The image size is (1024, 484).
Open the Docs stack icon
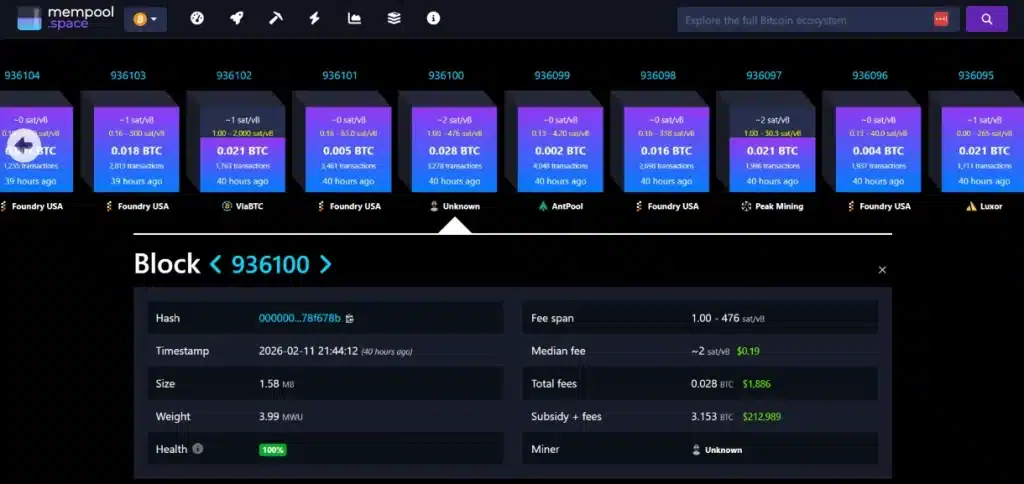click(x=394, y=18)
